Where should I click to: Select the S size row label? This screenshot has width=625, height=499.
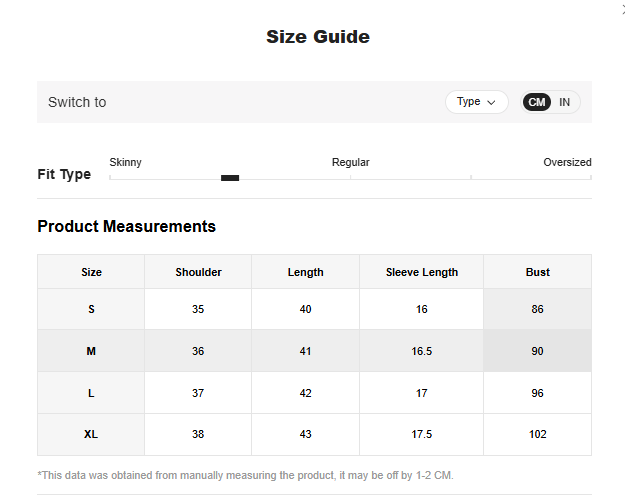click(x=91, y=310)
